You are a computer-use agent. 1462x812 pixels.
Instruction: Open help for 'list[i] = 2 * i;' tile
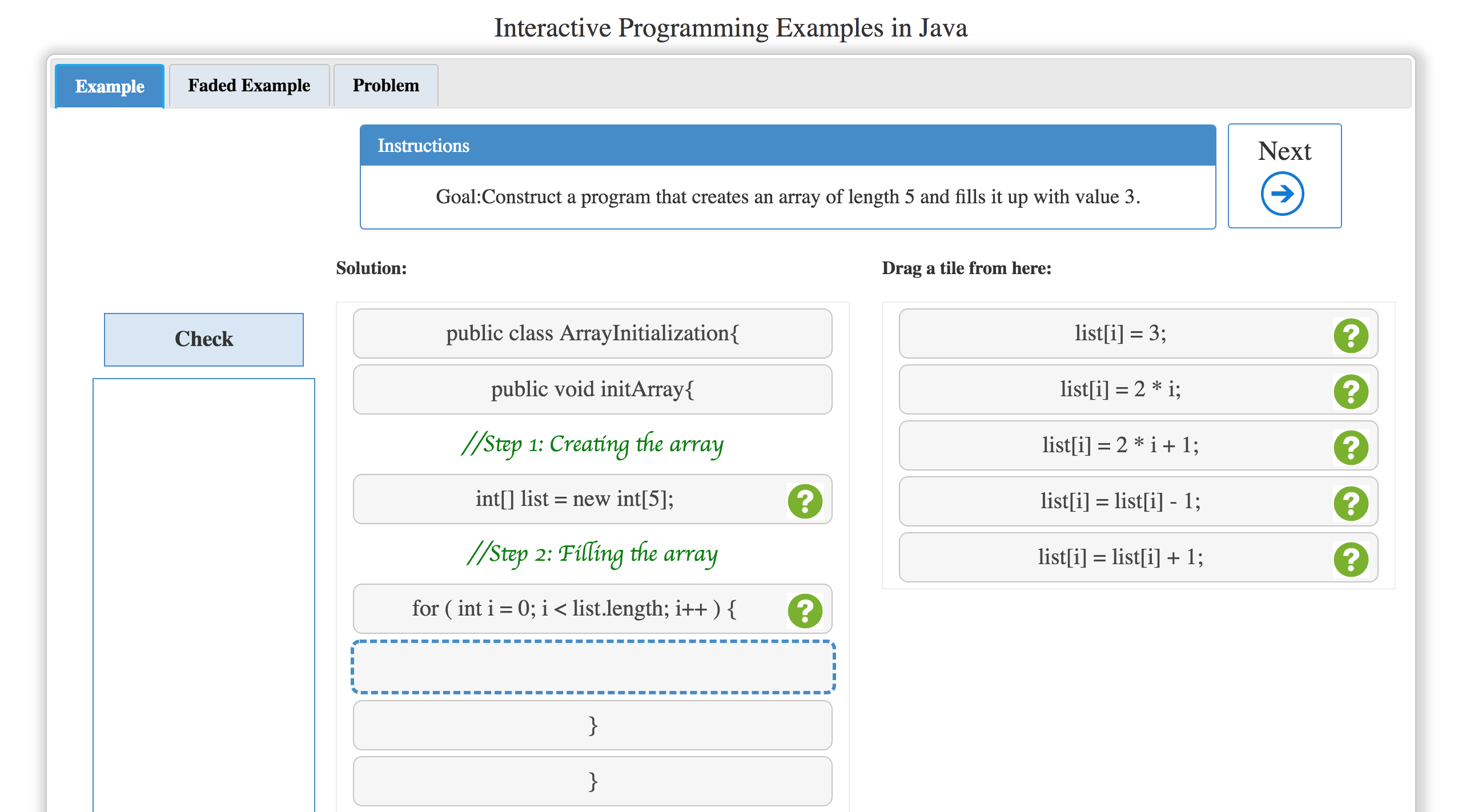(x=1351, y=391)
